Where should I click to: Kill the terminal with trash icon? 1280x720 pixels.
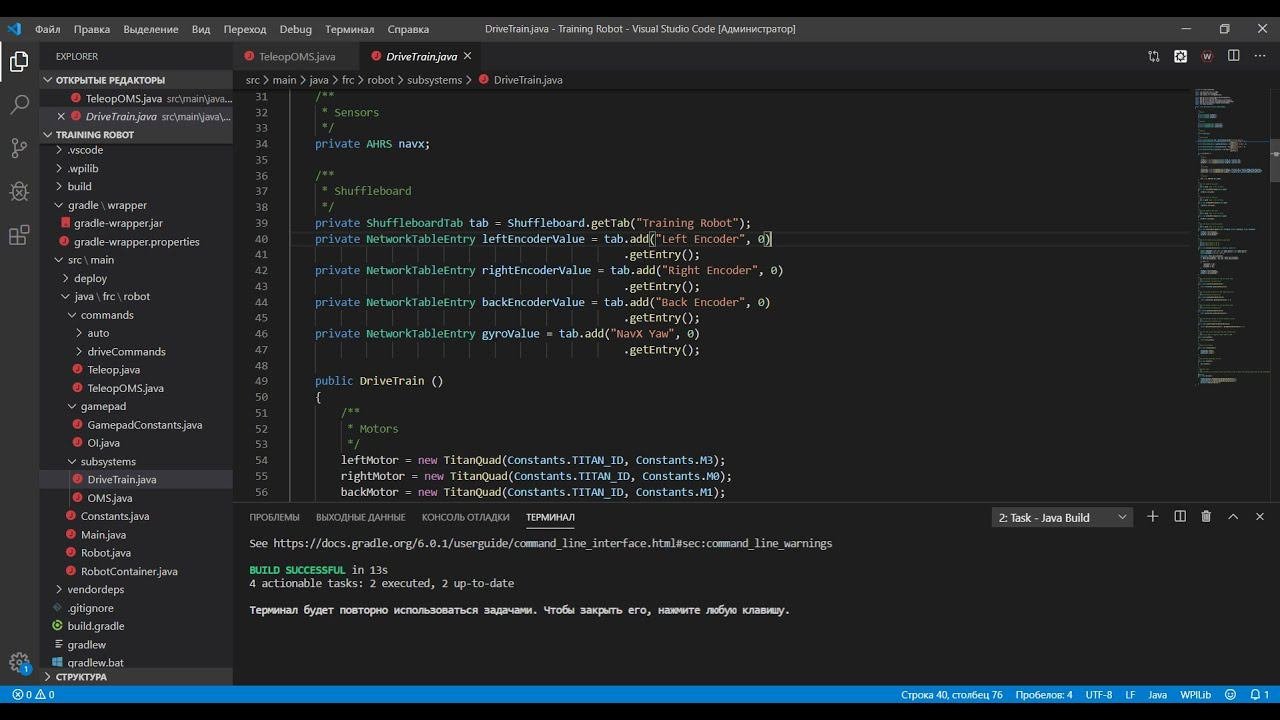[x=1206, y=517]
